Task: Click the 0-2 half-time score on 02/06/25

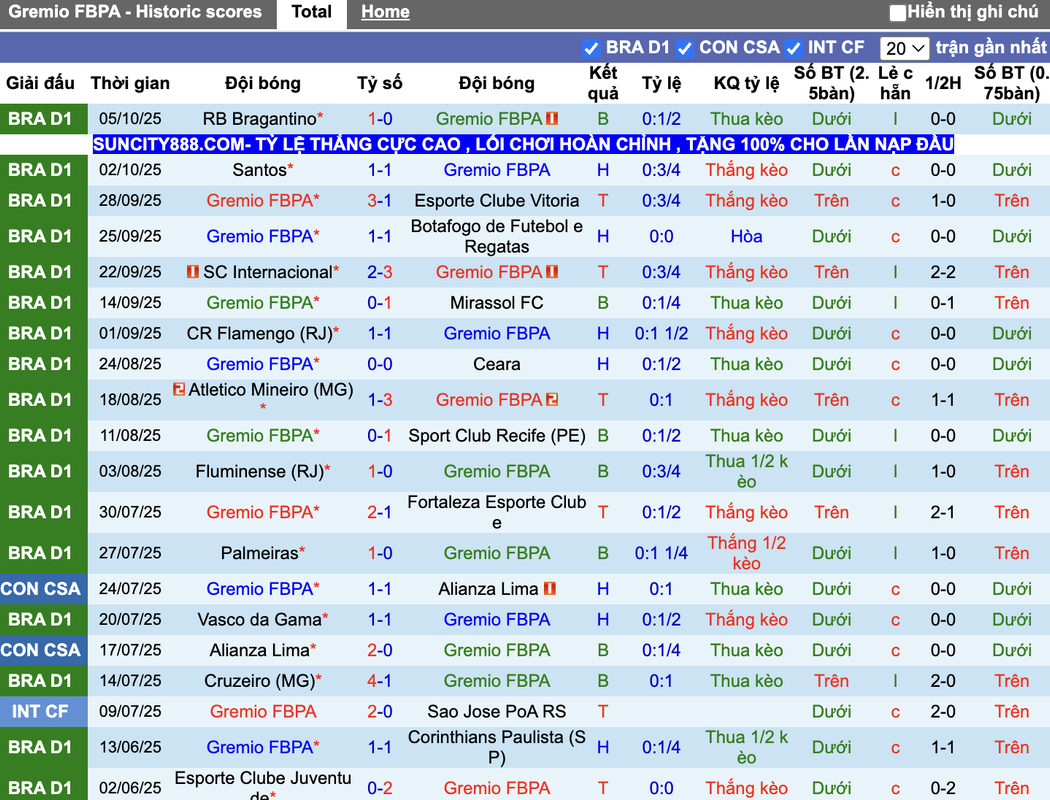Action: 943,788
